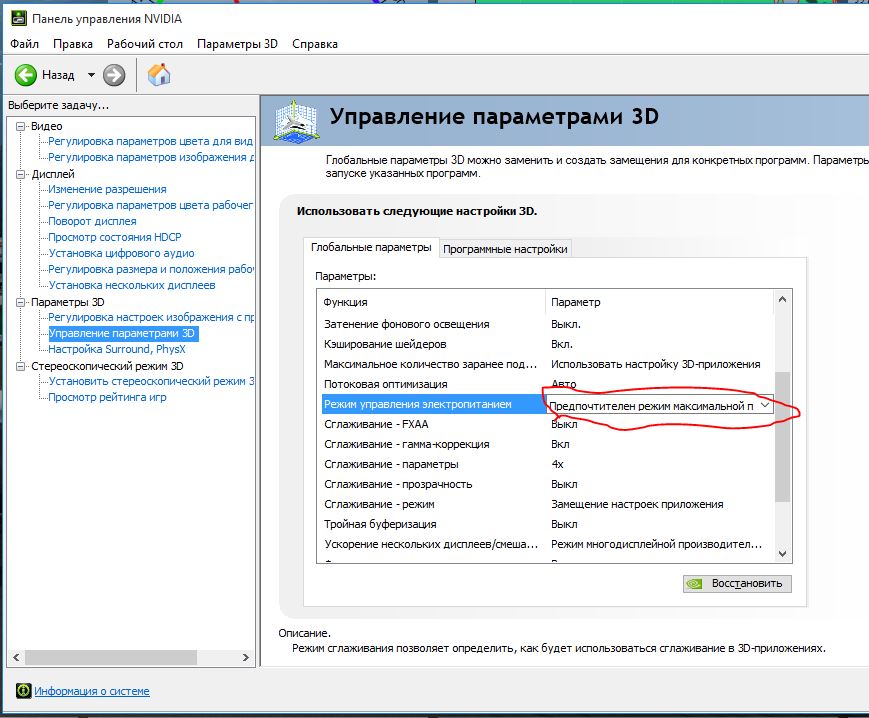Select Установить стереоскопический режим 3D task
The image size is (869, 718).
pos(151,381)
